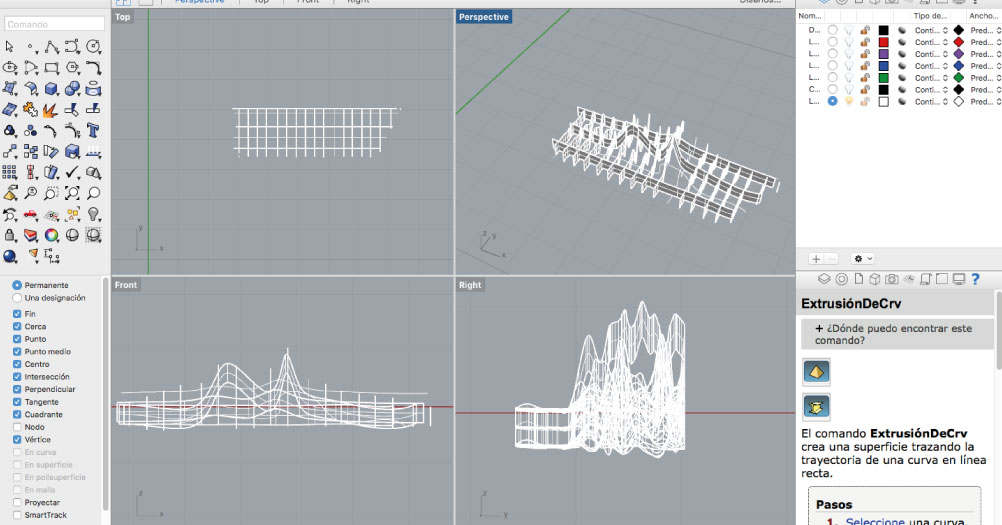
Task: Click the monitor display icon in lower panel
Action: [959, 279]
